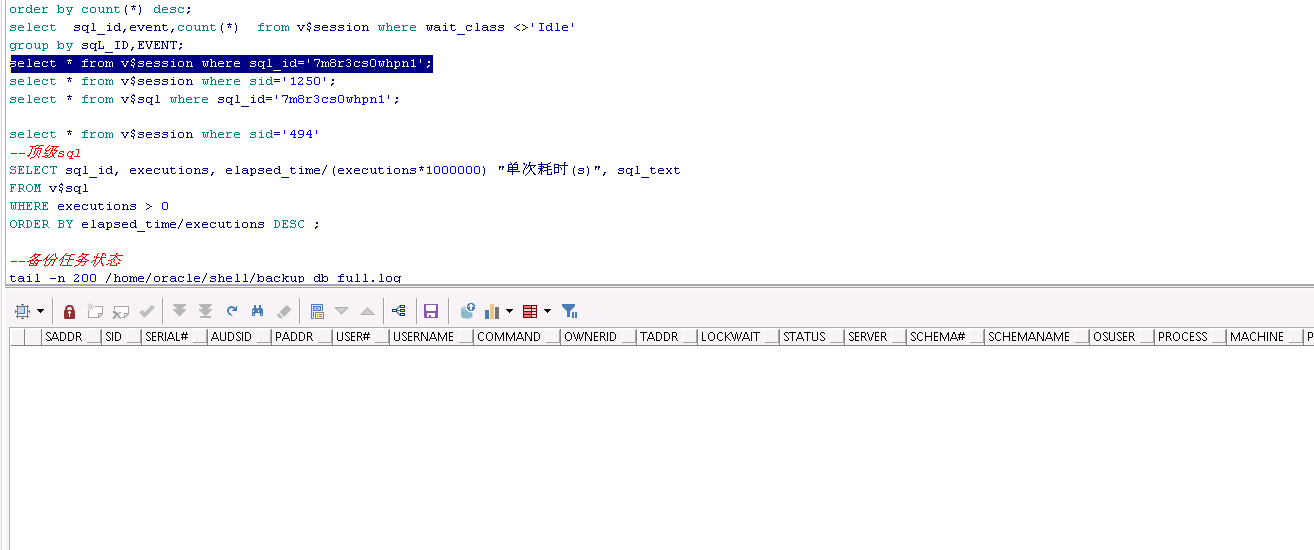
Task: Click the purple floppy disk Save icon
Action: [431, 311]
